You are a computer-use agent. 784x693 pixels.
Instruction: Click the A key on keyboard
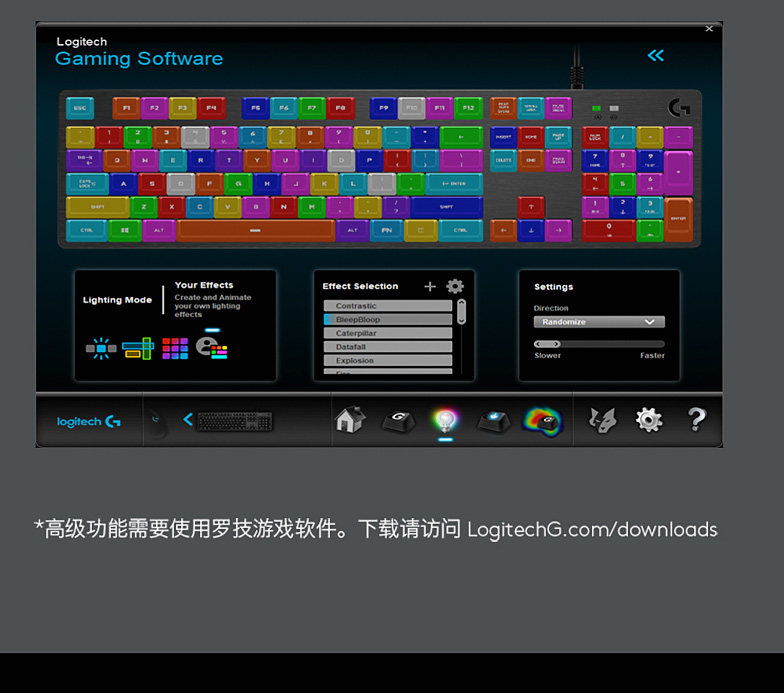coord(124,184)
